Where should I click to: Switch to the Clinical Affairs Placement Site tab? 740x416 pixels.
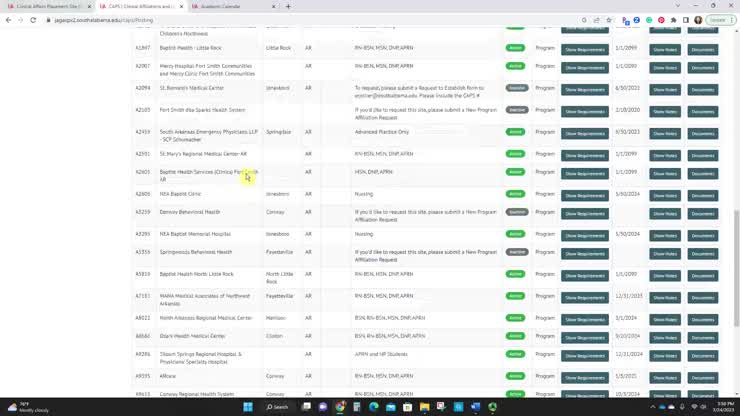pyautogui.click(x=49, y=7)
